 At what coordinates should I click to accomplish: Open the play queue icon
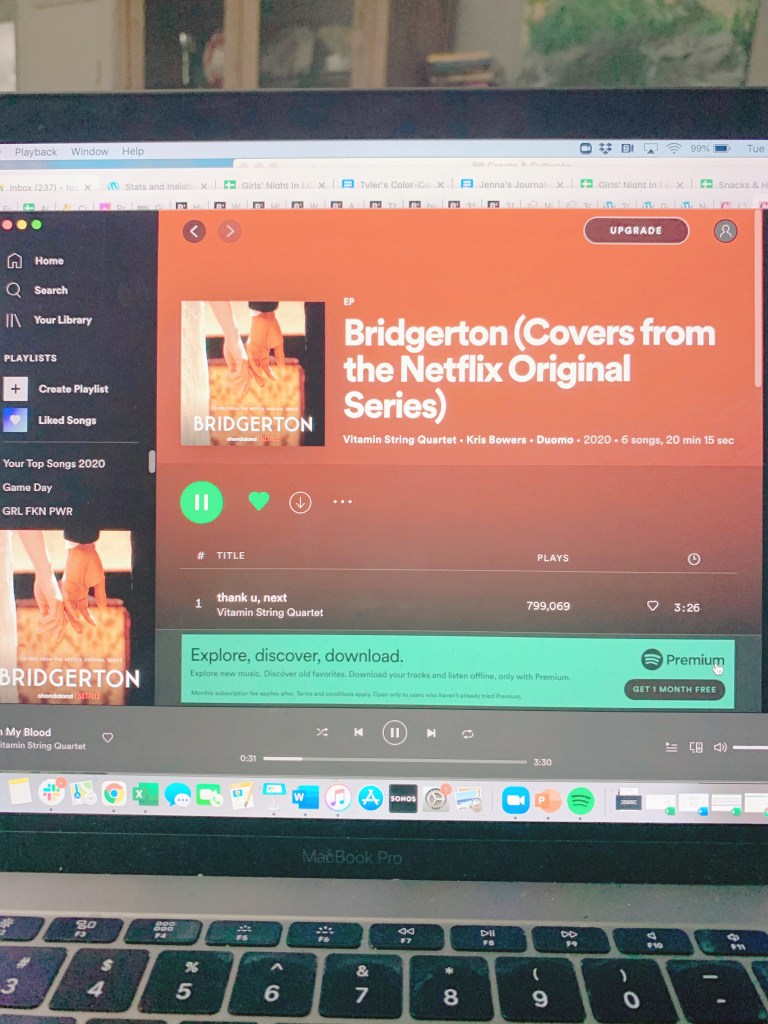tap(671, 747)
